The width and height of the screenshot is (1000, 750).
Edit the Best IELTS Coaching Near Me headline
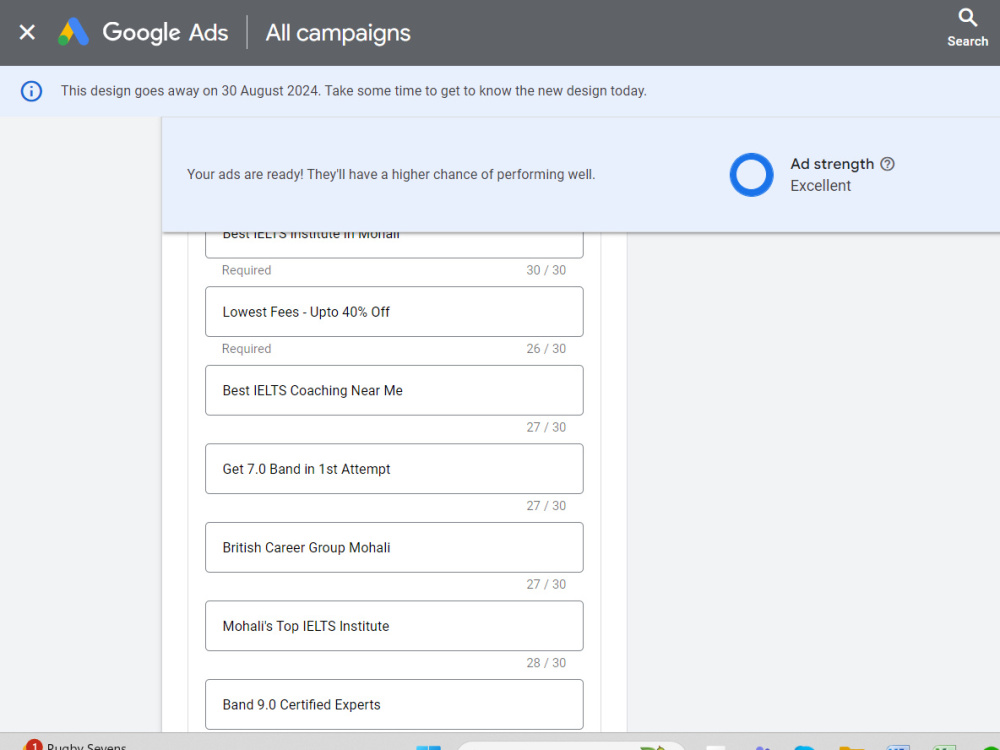[x=394, y=390]
